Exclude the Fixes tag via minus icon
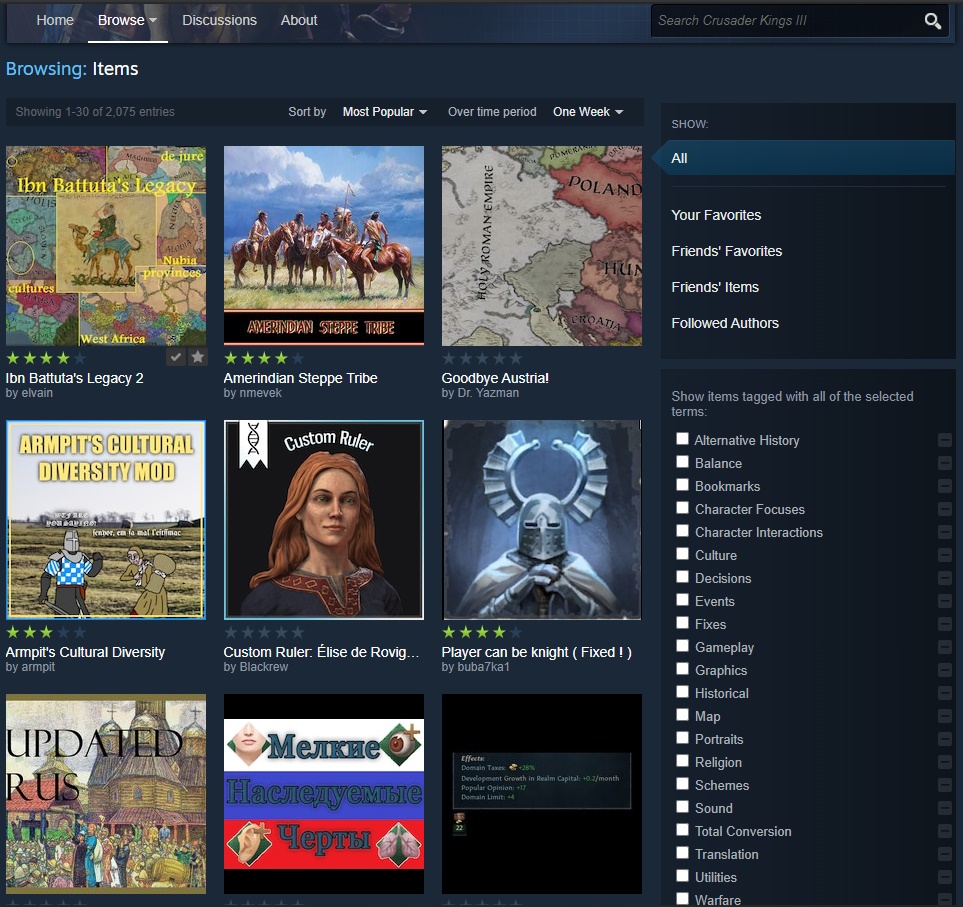 pos(945,624)
